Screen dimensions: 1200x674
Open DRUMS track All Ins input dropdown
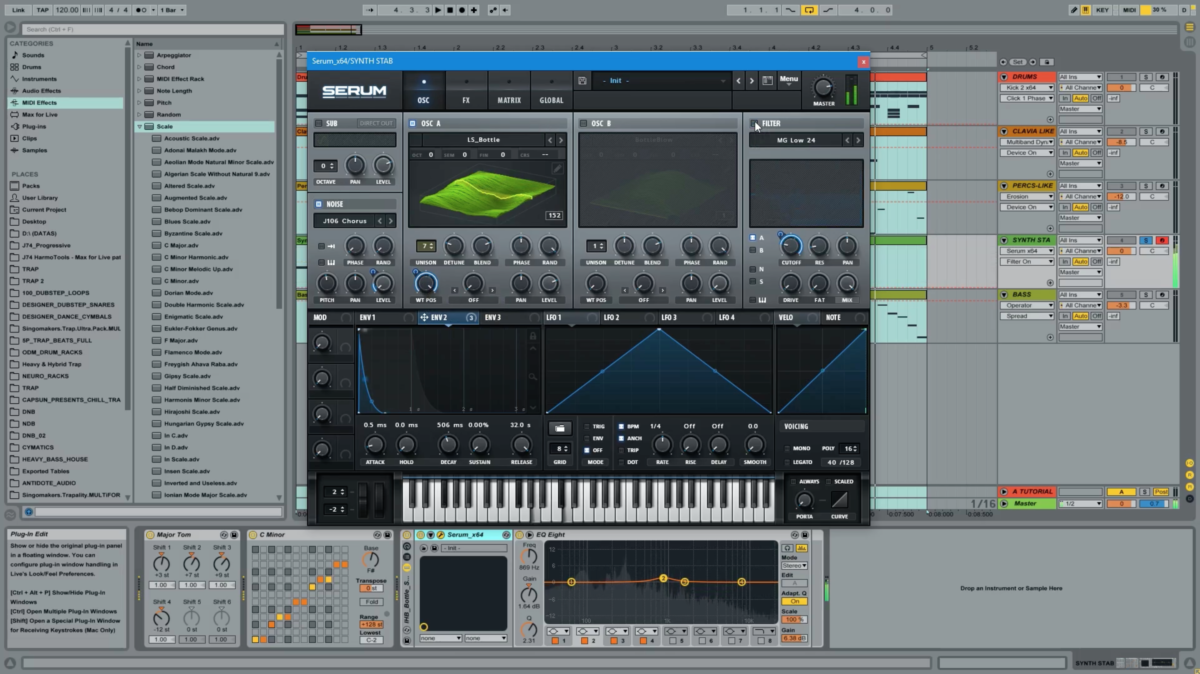(1080, 77)
